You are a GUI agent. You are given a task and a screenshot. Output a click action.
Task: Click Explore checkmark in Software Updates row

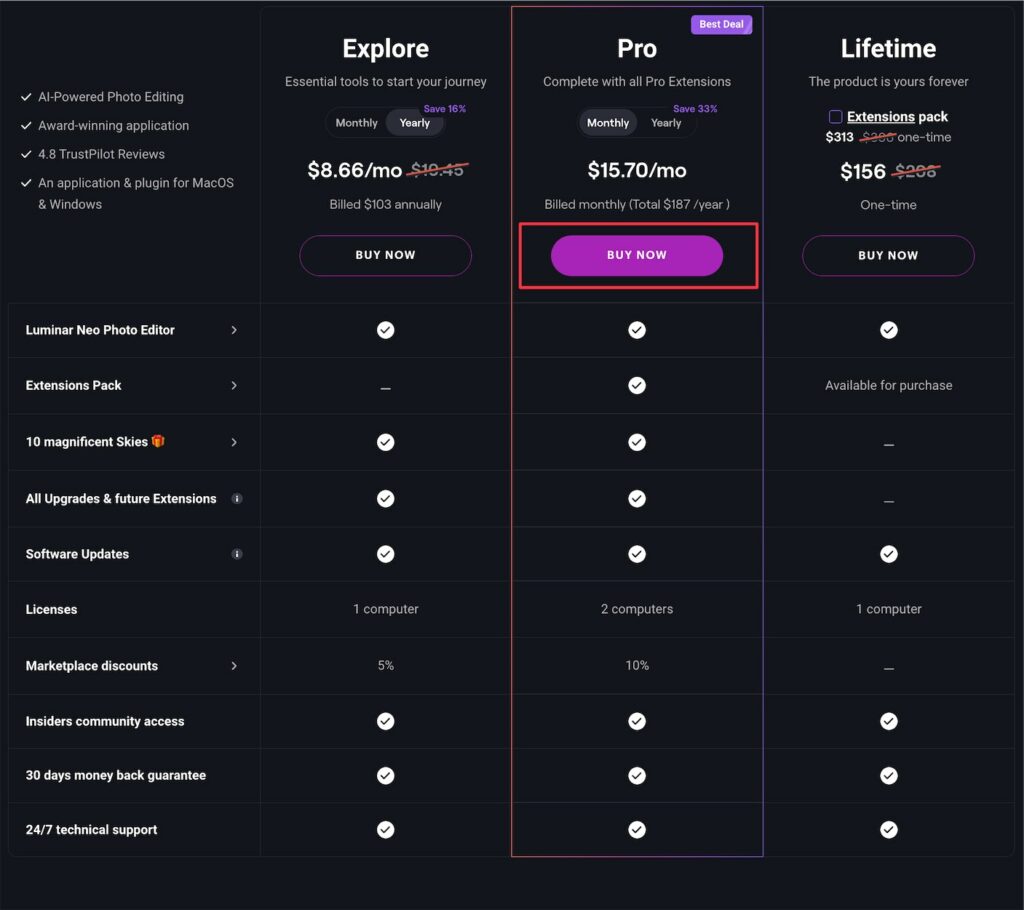pyautogui.click(x=385, y=554)
